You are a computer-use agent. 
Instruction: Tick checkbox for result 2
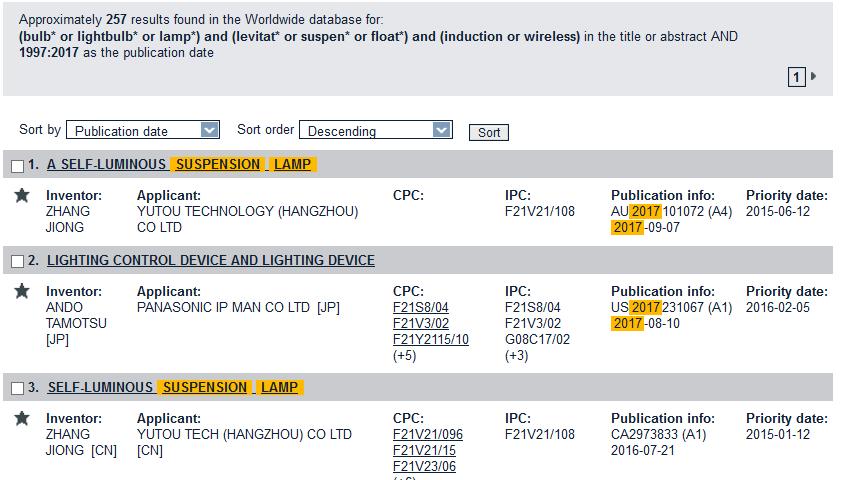tap(17, 262)
